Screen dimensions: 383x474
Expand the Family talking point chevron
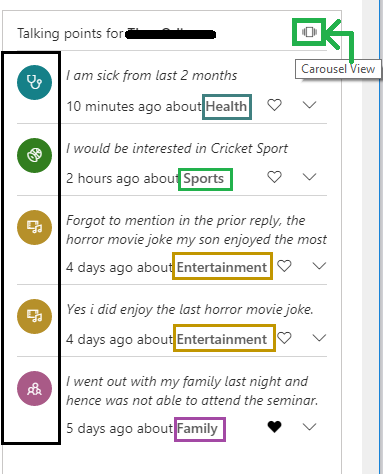pyautogui.click(x=309, y=427)
